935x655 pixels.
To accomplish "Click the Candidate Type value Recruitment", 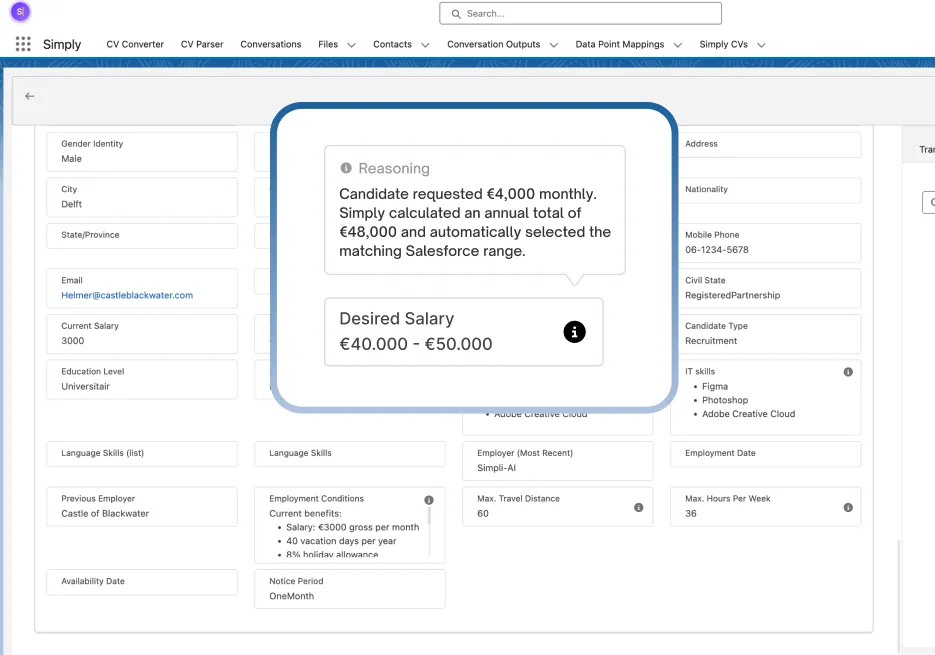I will pyautogui.click(x=711, y=341).
